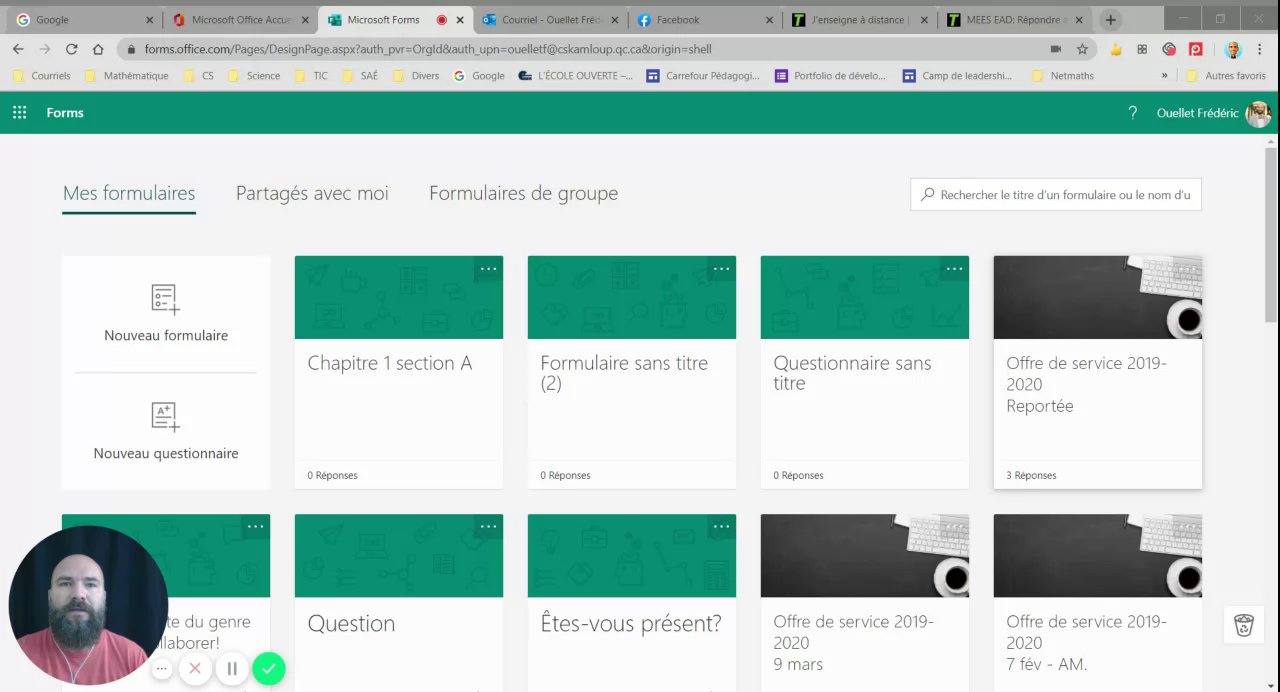This screenshot has width=1280, height=692.
Task: Bookmark this page with the star
Action: click(x=1082, y=49)
